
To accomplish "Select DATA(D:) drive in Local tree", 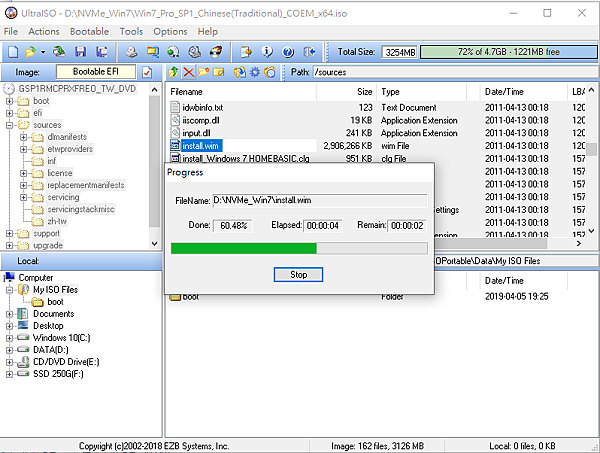I will pos(51,350).
